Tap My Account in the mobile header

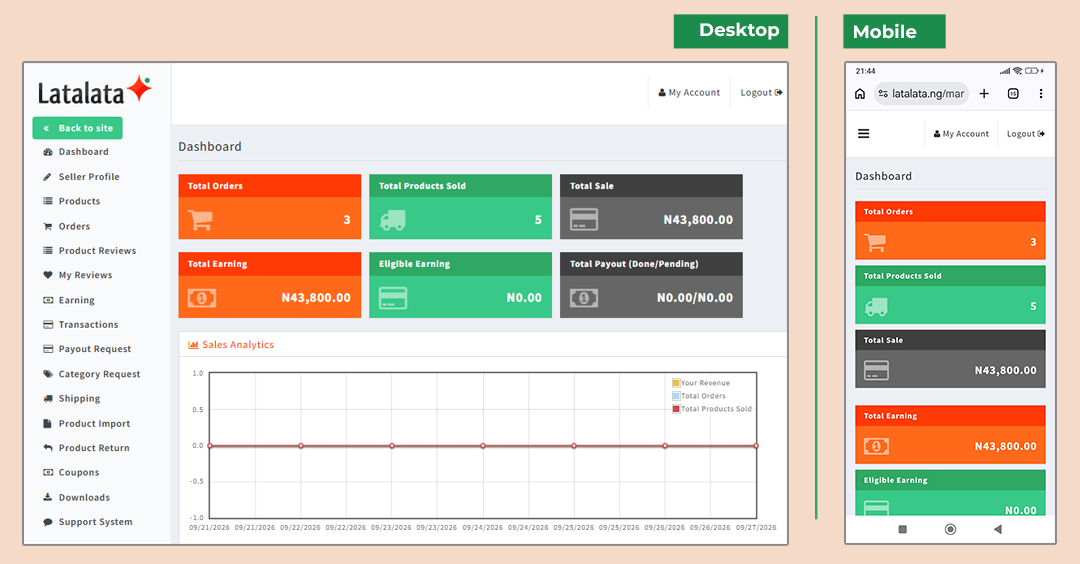click(961, 134)
